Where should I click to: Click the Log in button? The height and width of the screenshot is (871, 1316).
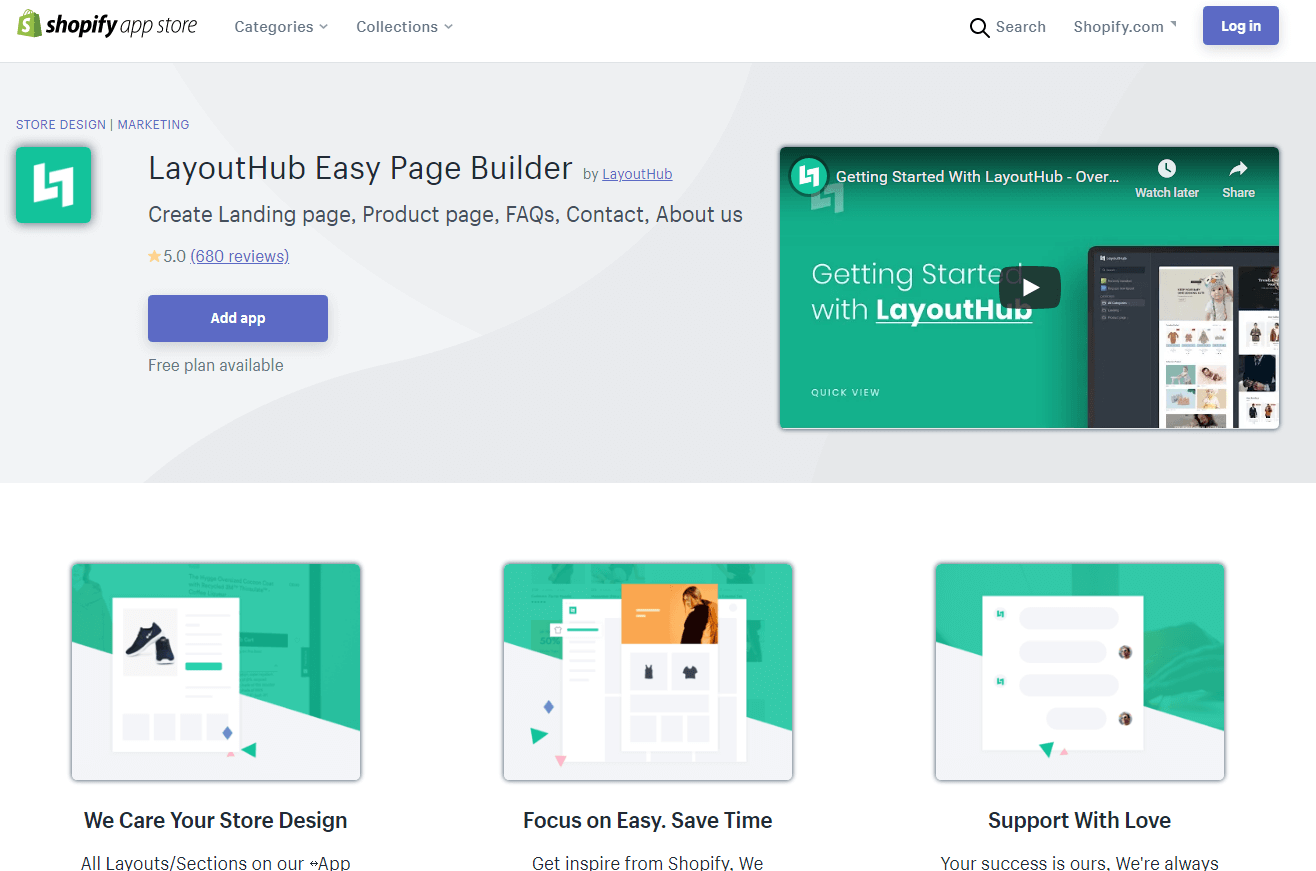[x=1241, y=26]
